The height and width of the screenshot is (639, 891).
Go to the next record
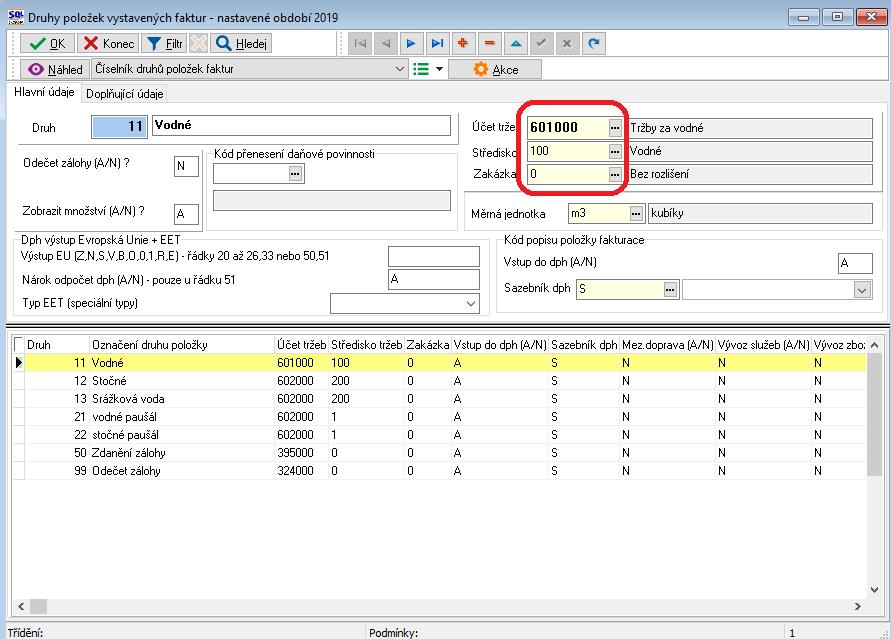411,43
